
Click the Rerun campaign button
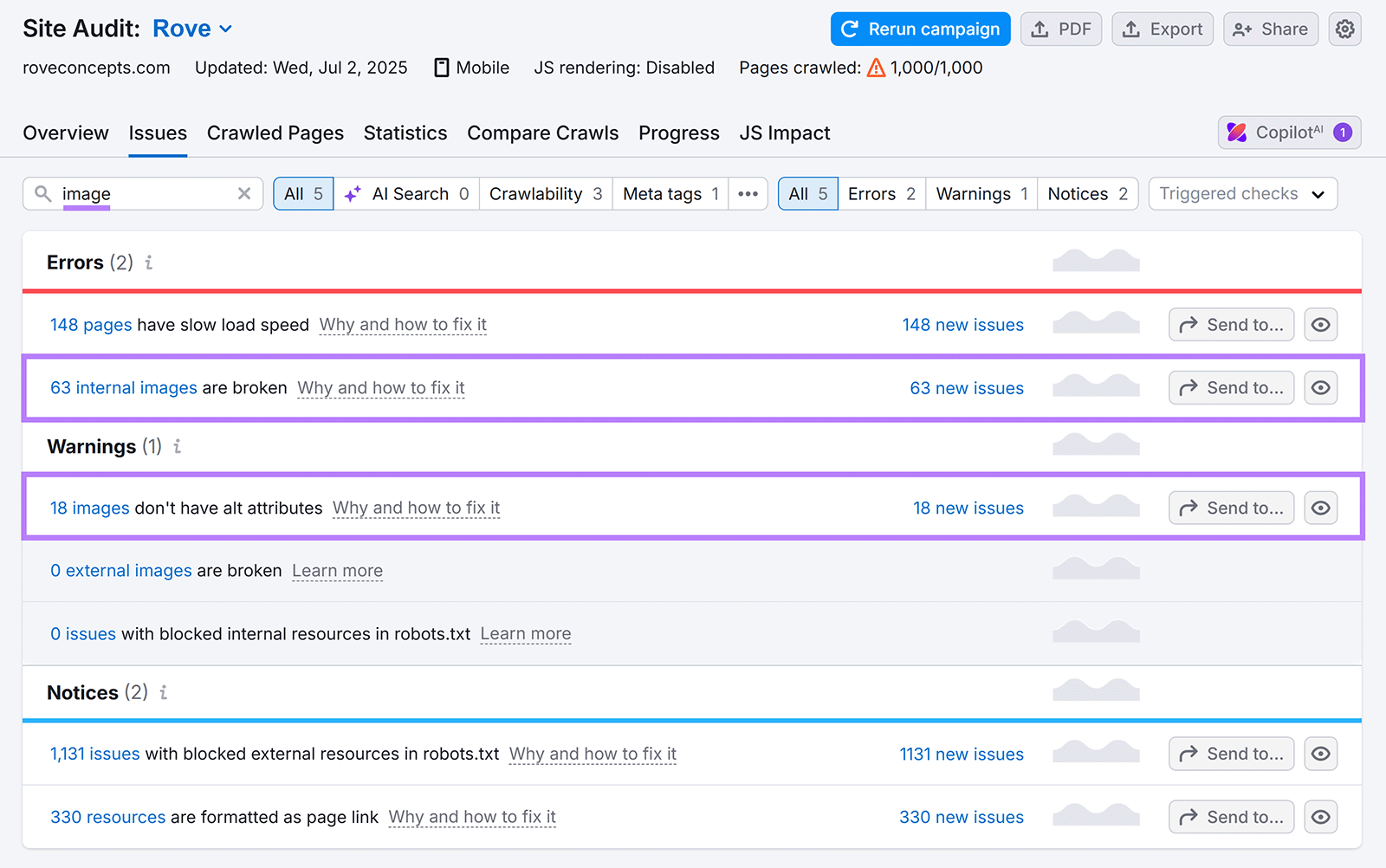coord(920,29)
